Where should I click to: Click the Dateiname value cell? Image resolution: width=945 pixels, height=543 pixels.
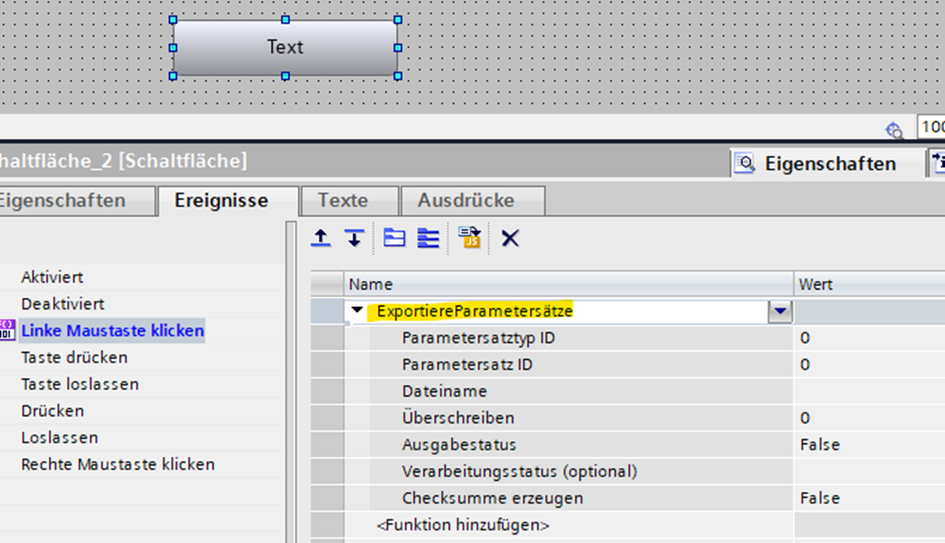[869, 391]
